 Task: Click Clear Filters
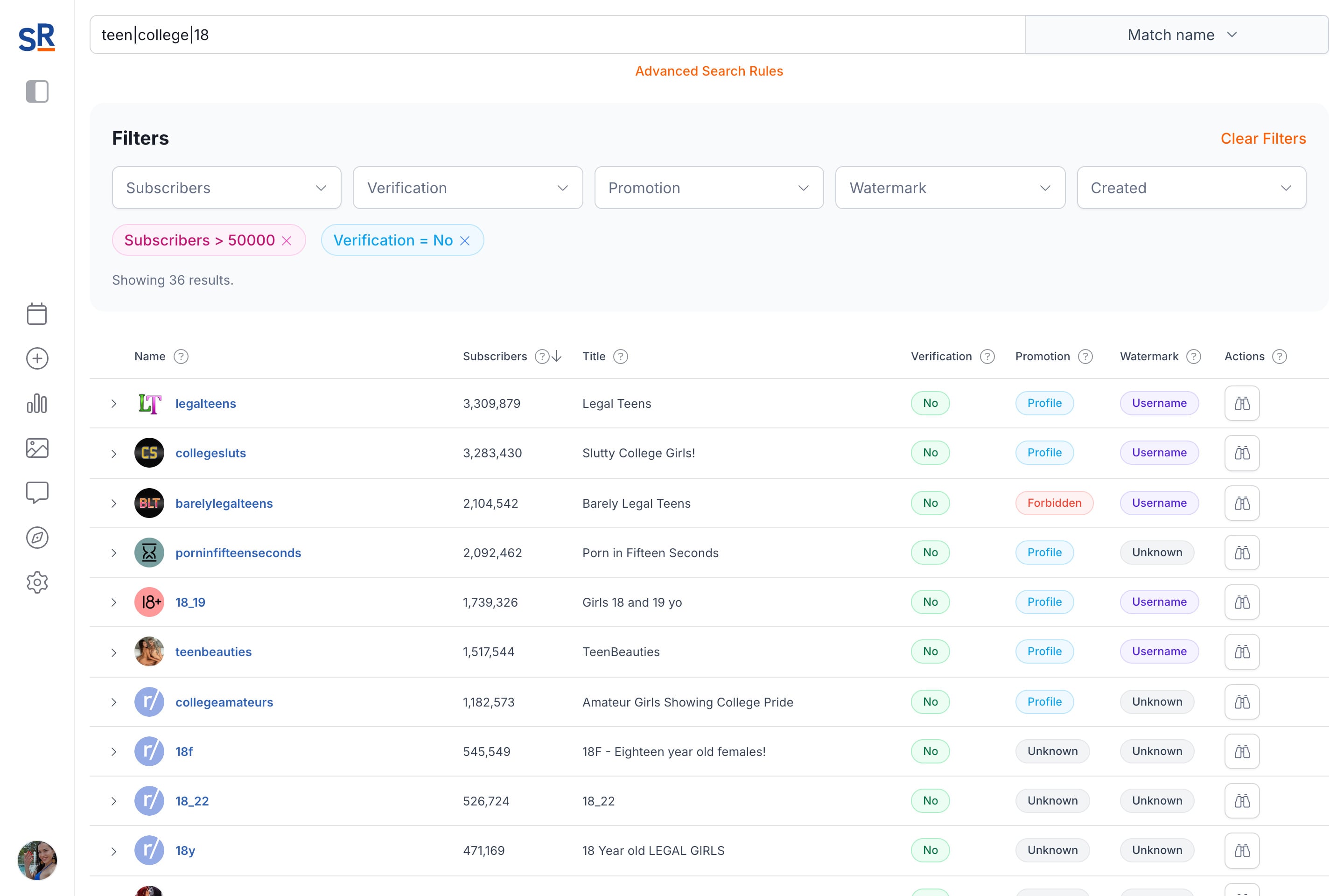point(1263,138)
